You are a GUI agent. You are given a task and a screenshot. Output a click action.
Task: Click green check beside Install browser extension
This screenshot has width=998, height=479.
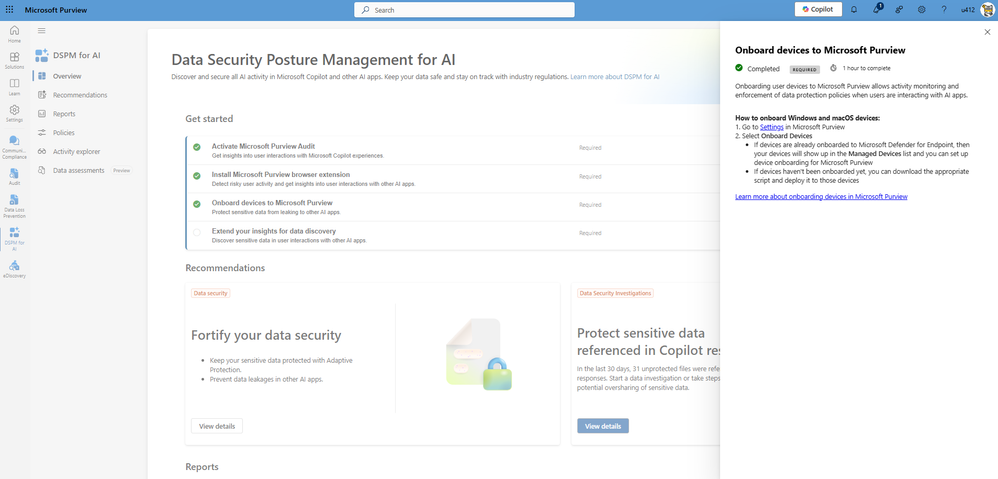pos(197,176)
